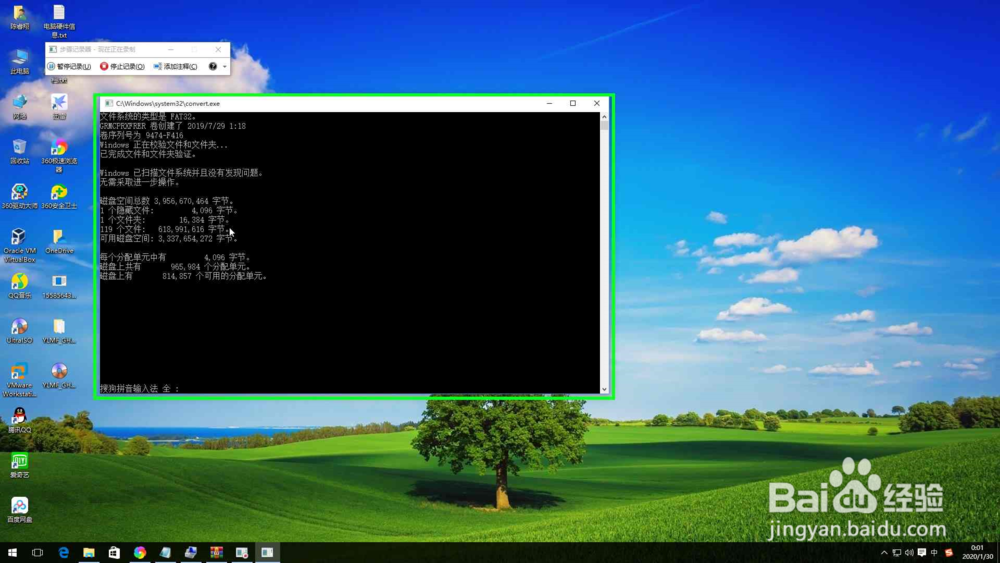Viewport: 1000px width, 563px height.
Task: Click the 搜狗拼音输入法 全 prompt line
Action: pos(139,388)
